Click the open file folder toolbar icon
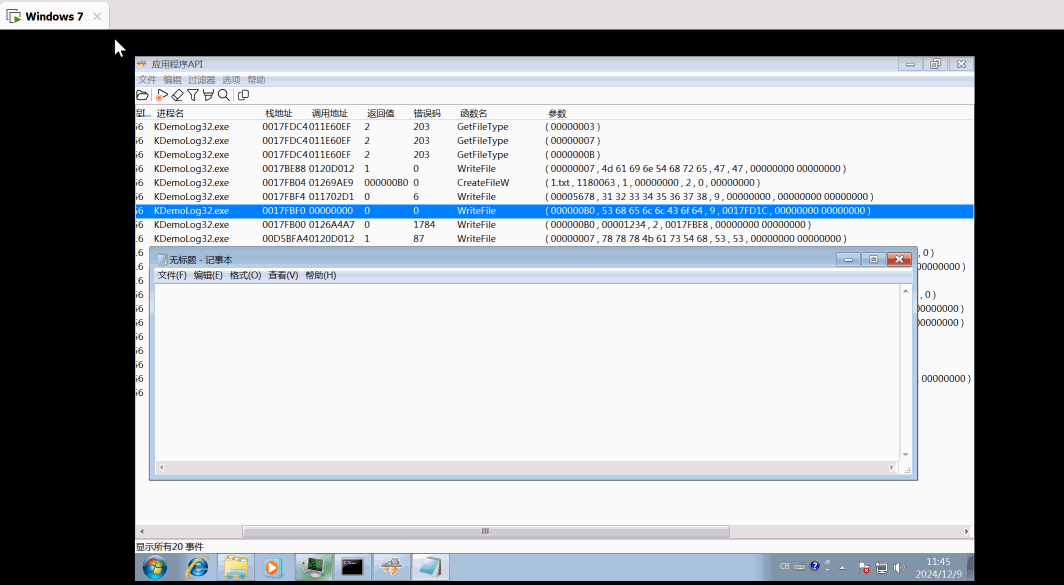1064x585 pixels. point(142,95)
